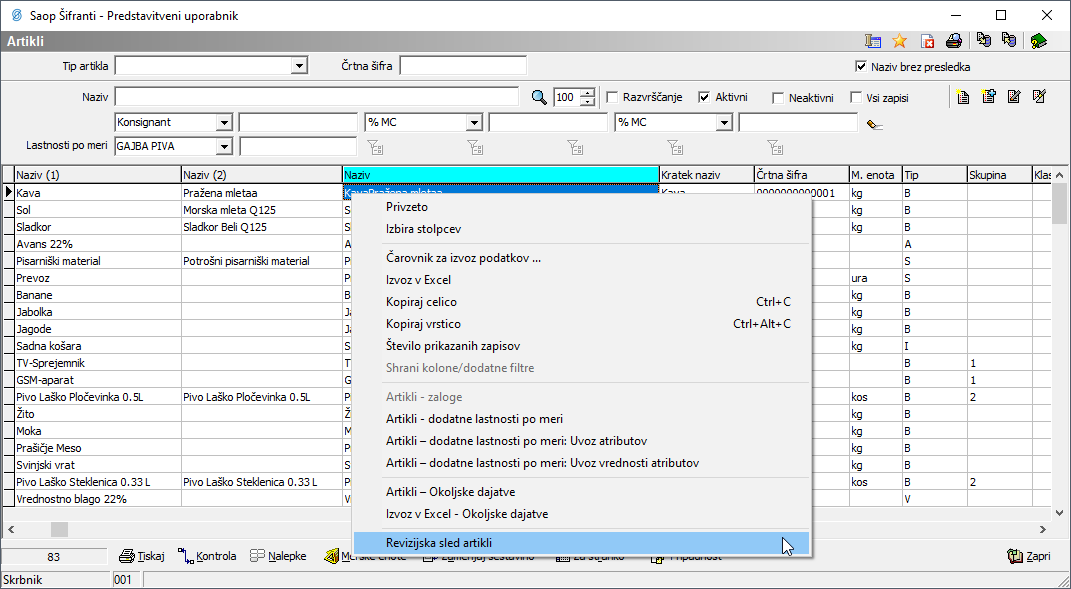Viewport: 1071px width, 589px height.
Task: Click the yellow star favorites icon
Action: point(900,41)
